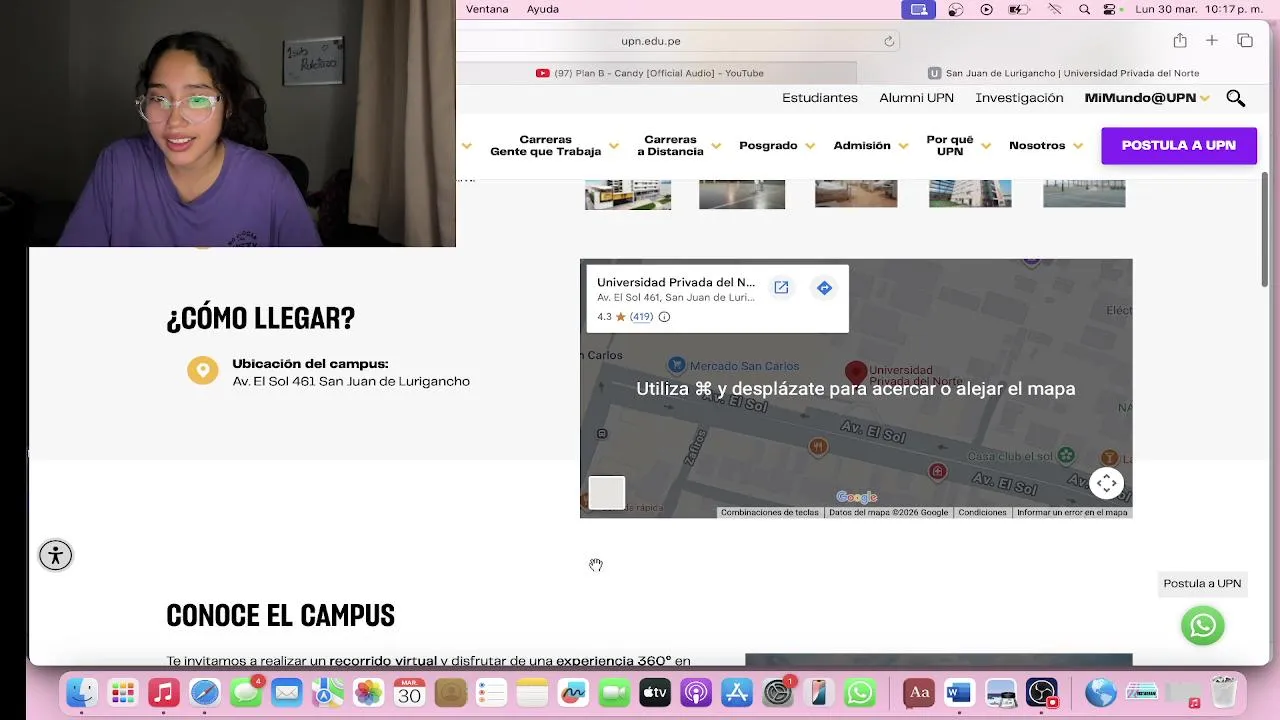Open Spotlight search in menu bar
Viewport: 1280px width, 720px height.
1085,9
